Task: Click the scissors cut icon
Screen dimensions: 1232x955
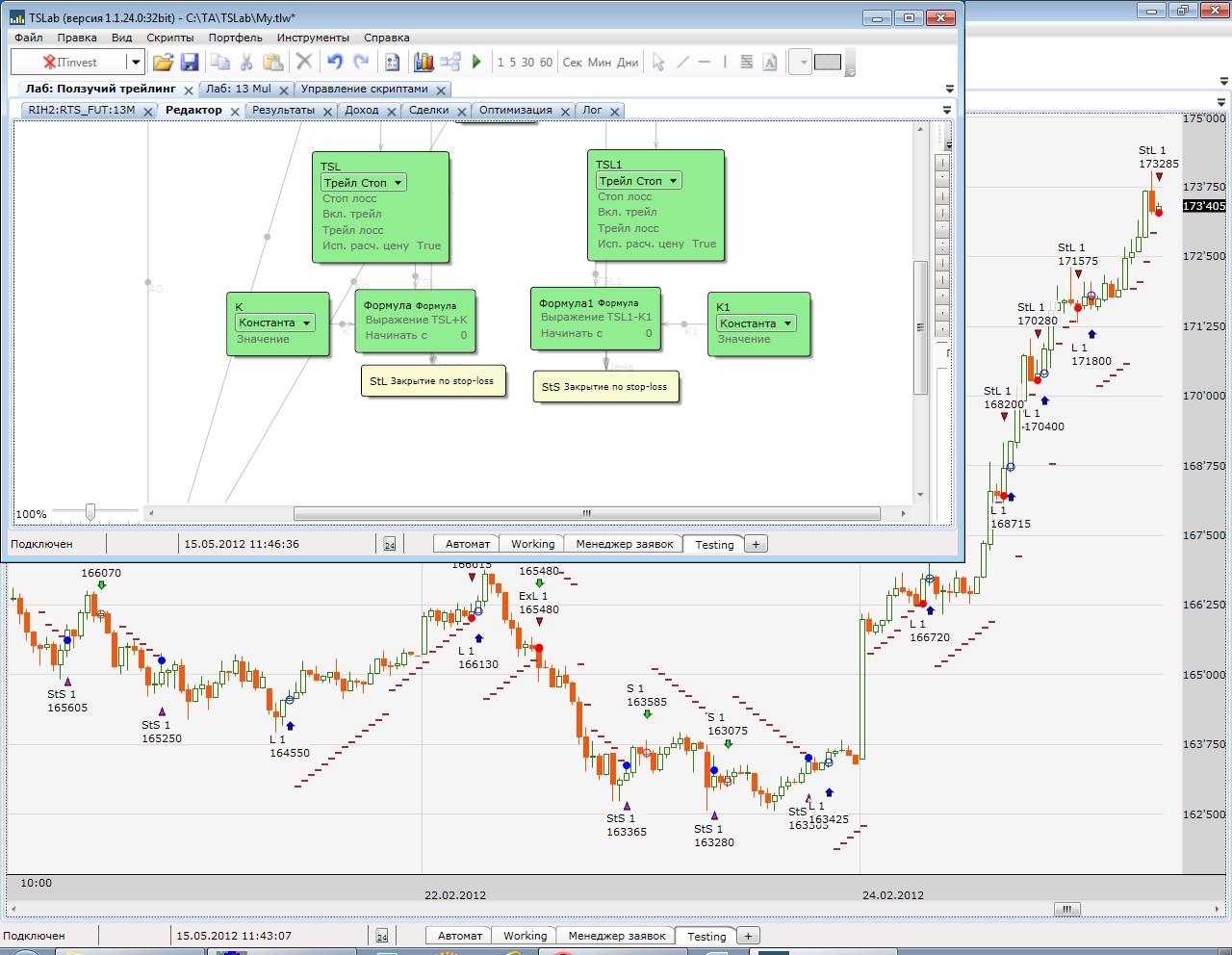Action: pyautogui.click(x=246, y=63)
